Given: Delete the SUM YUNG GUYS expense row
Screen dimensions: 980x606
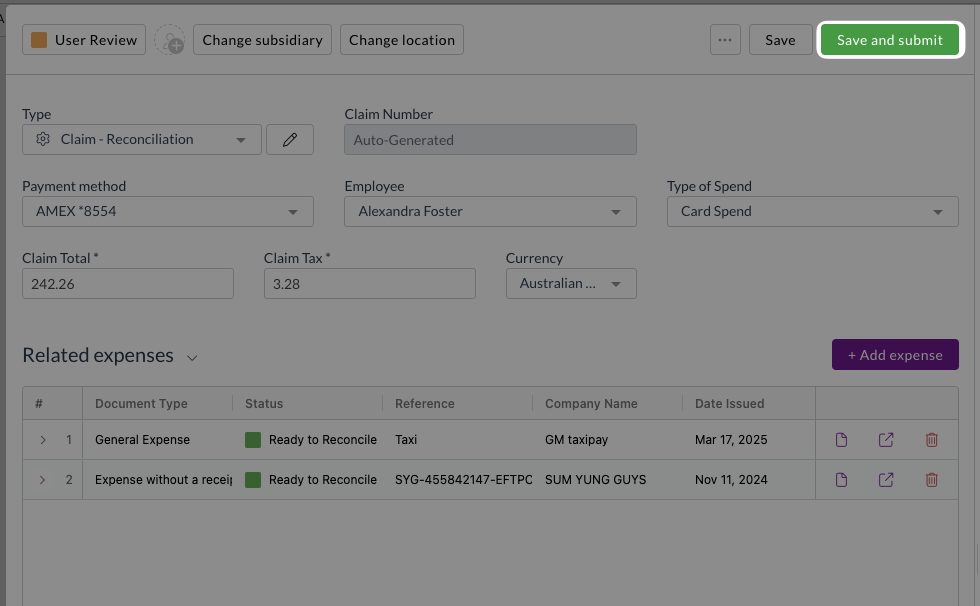Looking at the screenshot, I should (931, 480).
